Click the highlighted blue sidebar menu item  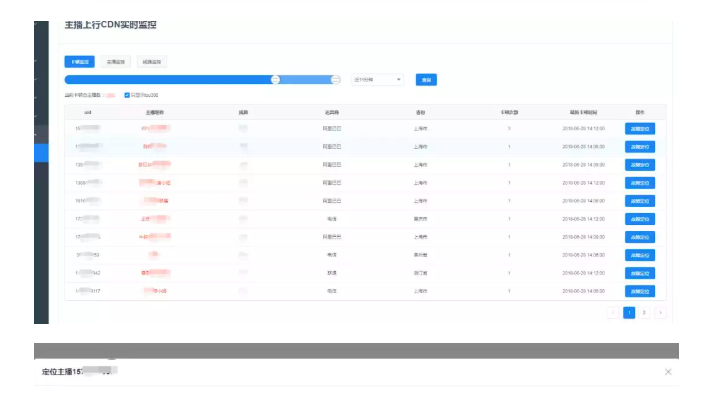[41, 153]
